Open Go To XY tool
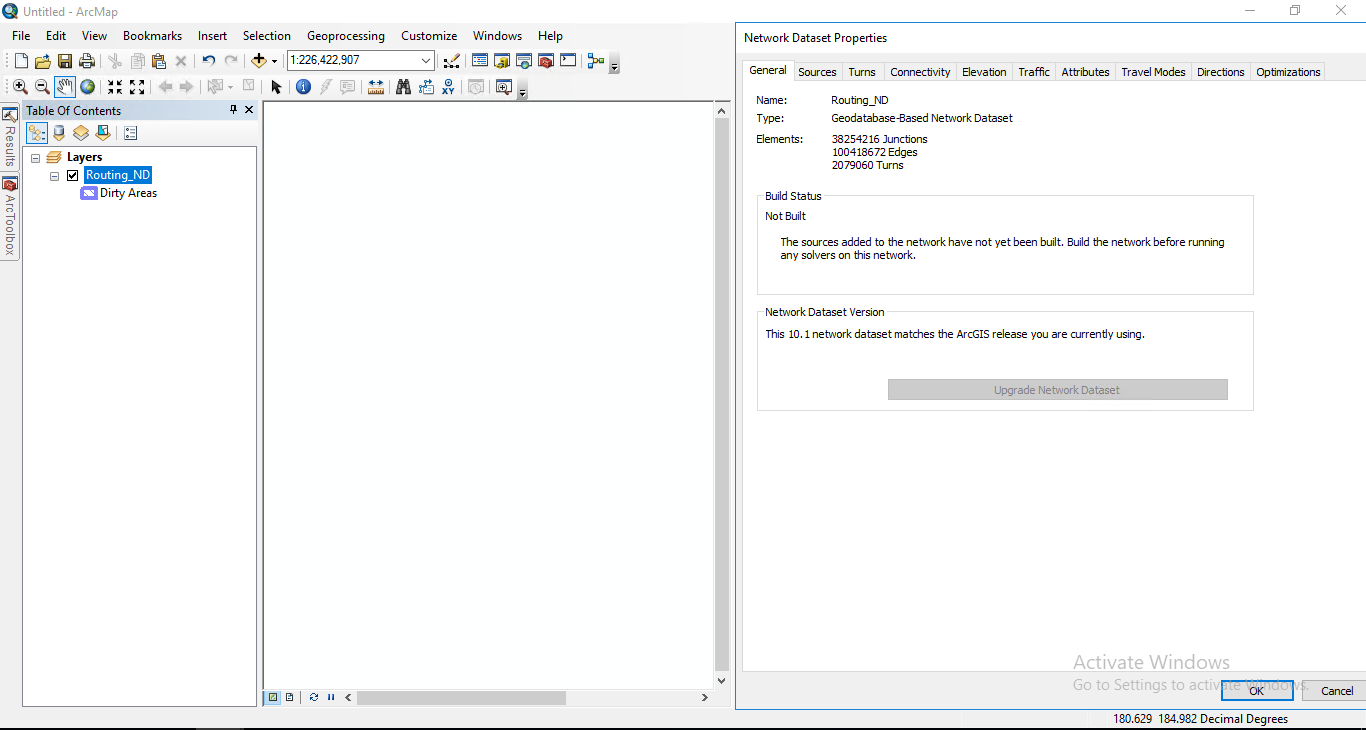 click(448, 87)
